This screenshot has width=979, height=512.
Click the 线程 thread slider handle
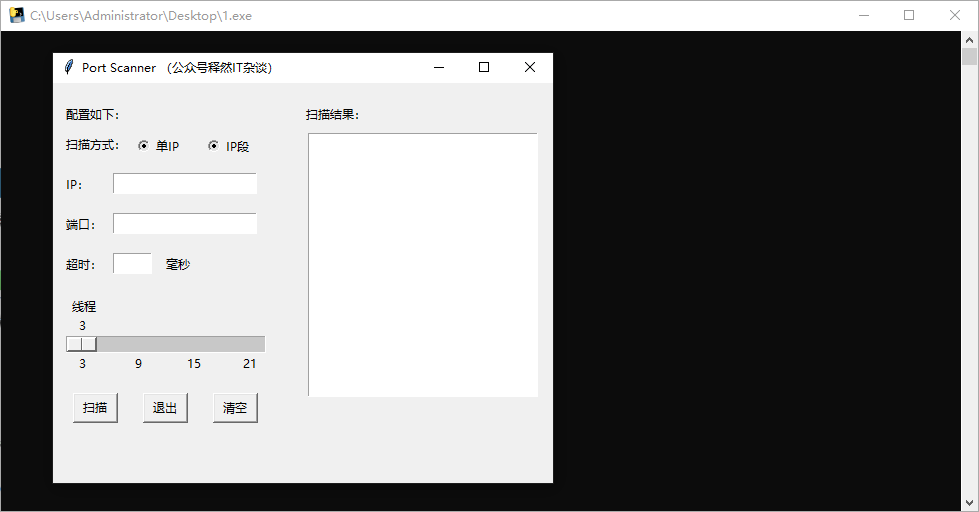pyautogui.click(x=81, y=344)
